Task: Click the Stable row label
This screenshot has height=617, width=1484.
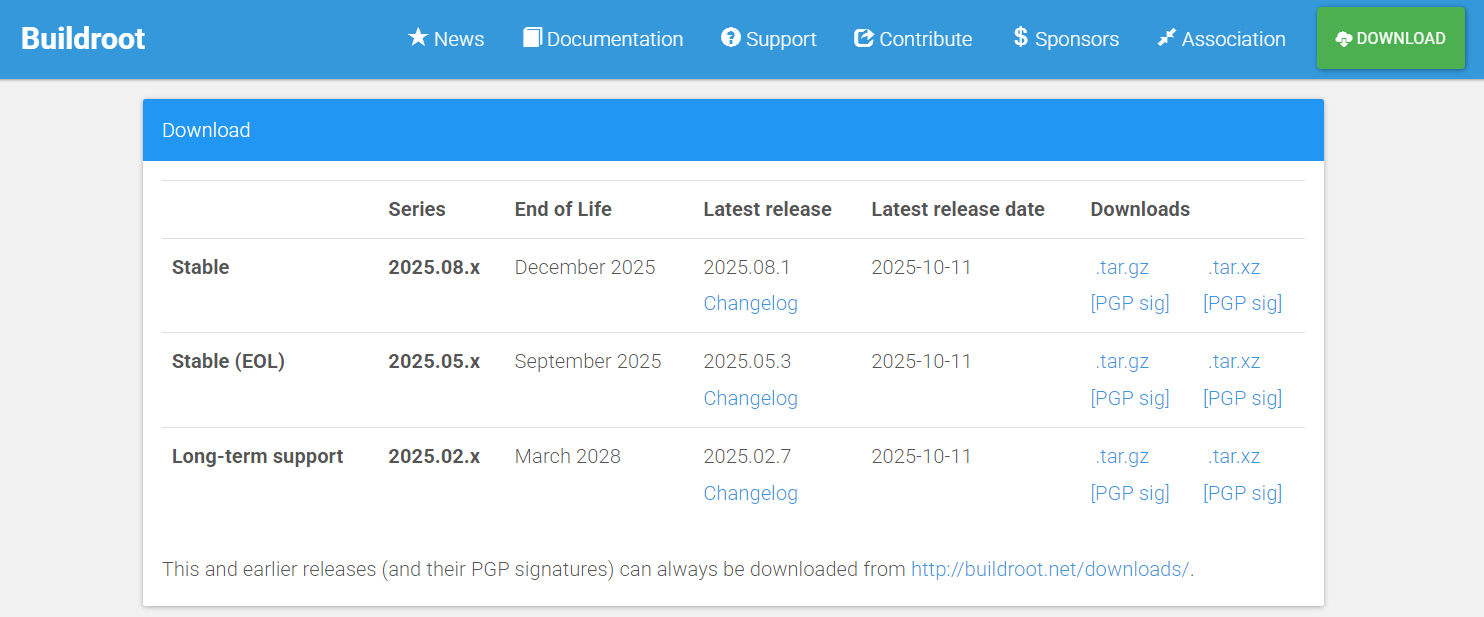Action: [x=200, y=267]
